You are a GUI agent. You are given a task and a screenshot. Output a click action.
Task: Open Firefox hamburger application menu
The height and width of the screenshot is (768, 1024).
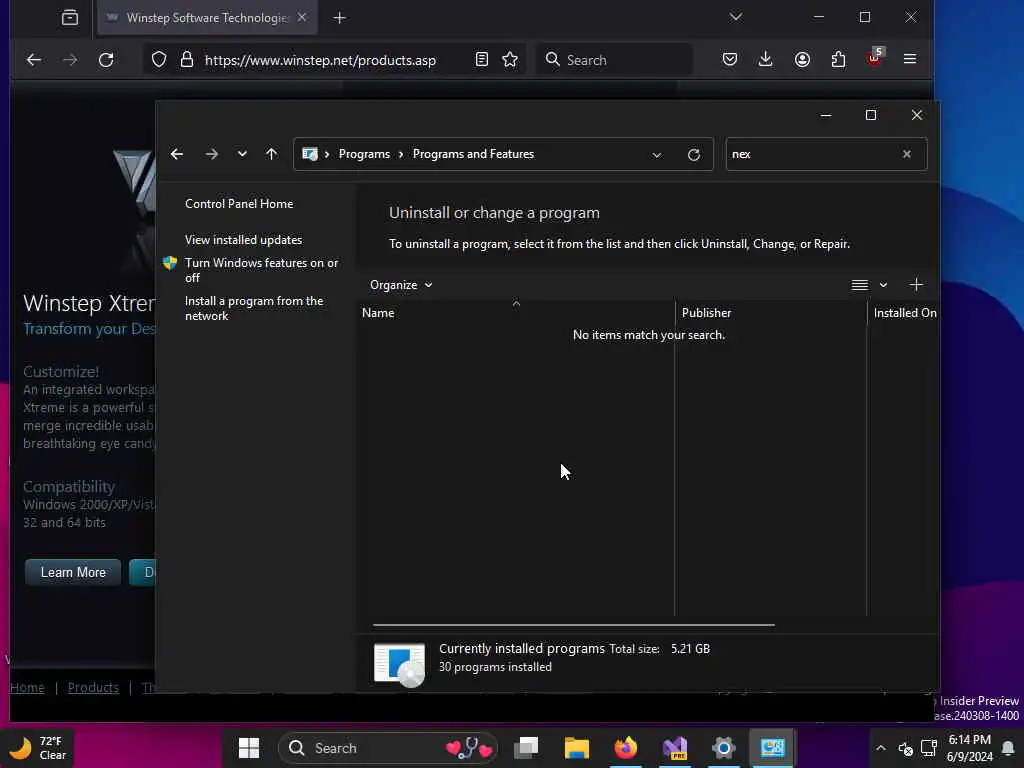click(910, 59)
